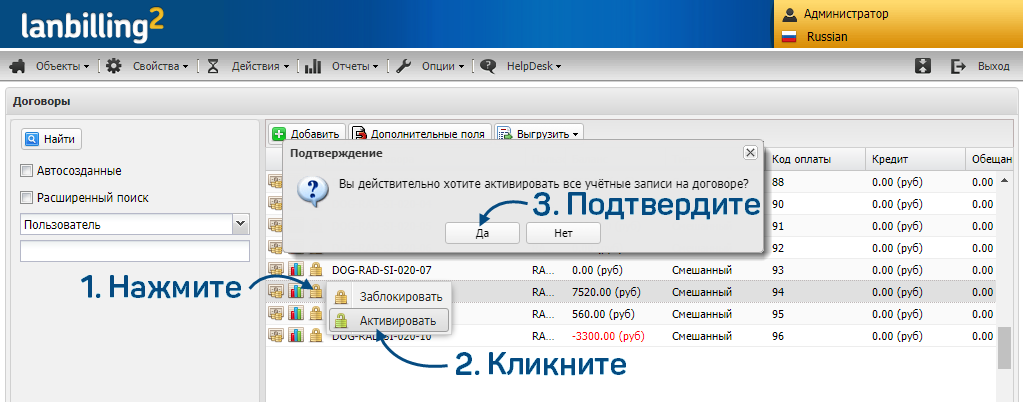Open chart icon in row with -3300.00 balance
The height and width of the screenshot is (402, 1023).
pyautogui.click(x=296, y=336)
